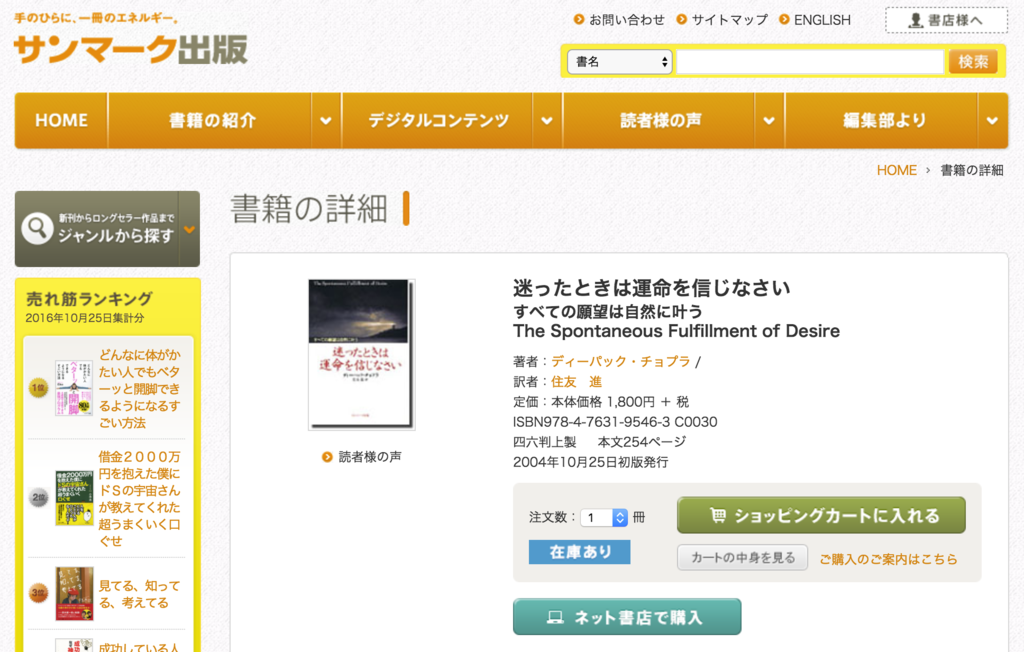
Task: Click the 定価:本体価格 1,800円 + 税 text
Action: pyautogui.click(x=601, y=402)
